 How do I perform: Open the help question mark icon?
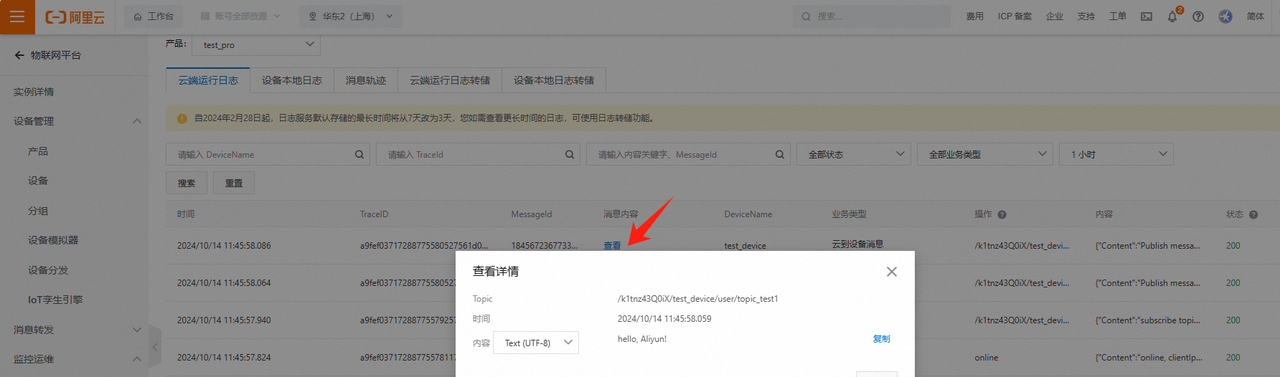1198,17
